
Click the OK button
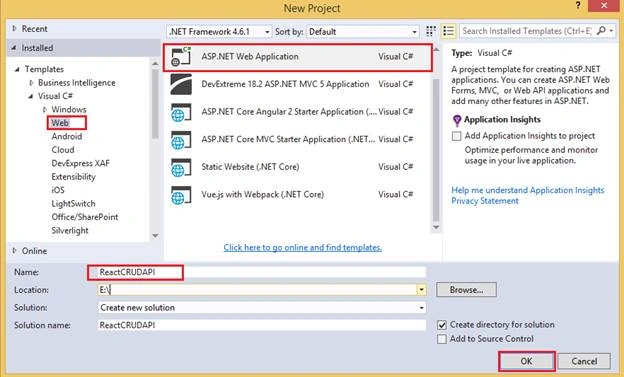526,361
